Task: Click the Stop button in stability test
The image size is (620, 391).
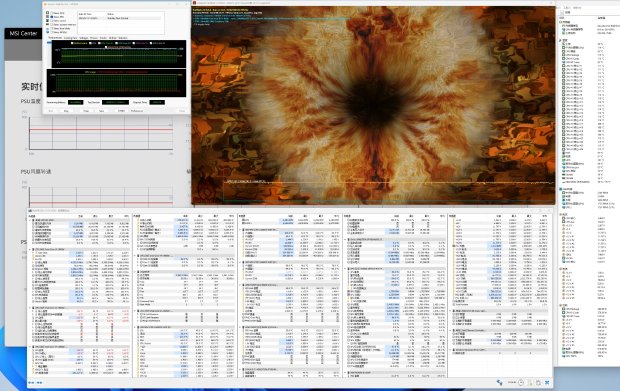Action: [x=66, y=111]
